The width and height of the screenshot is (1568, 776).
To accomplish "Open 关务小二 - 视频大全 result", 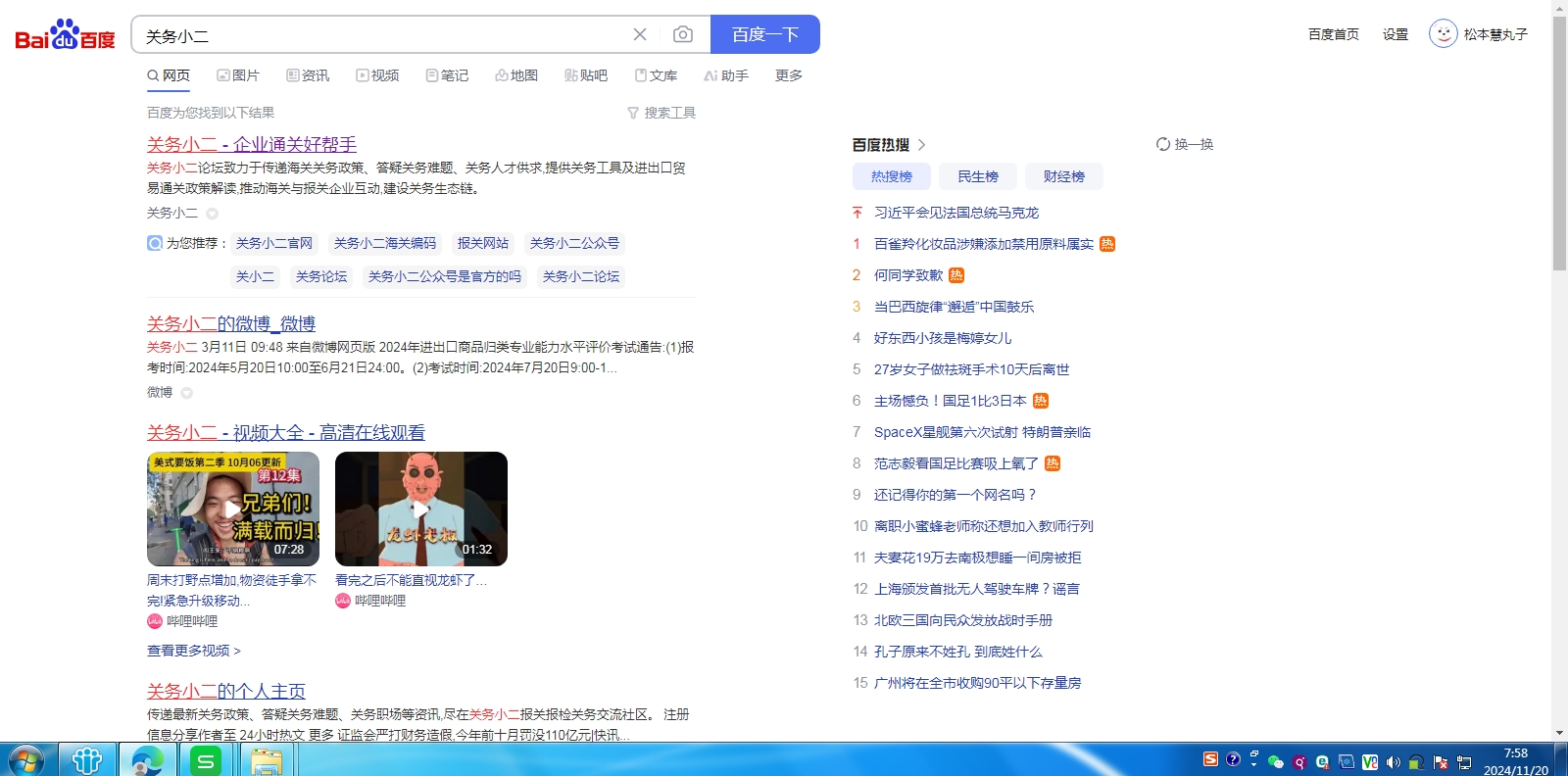I will (x=286, y=432).
